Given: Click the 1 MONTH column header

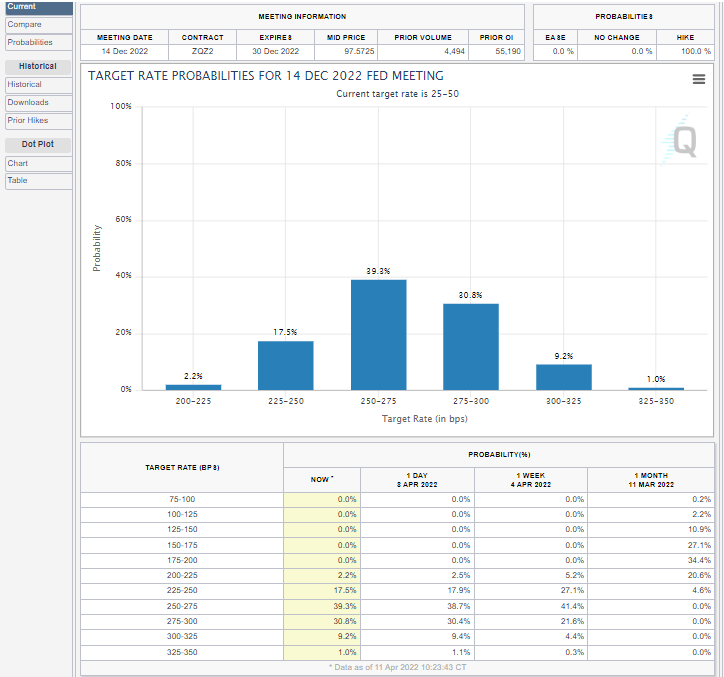Looking at the screenshot, I should 650,479.
